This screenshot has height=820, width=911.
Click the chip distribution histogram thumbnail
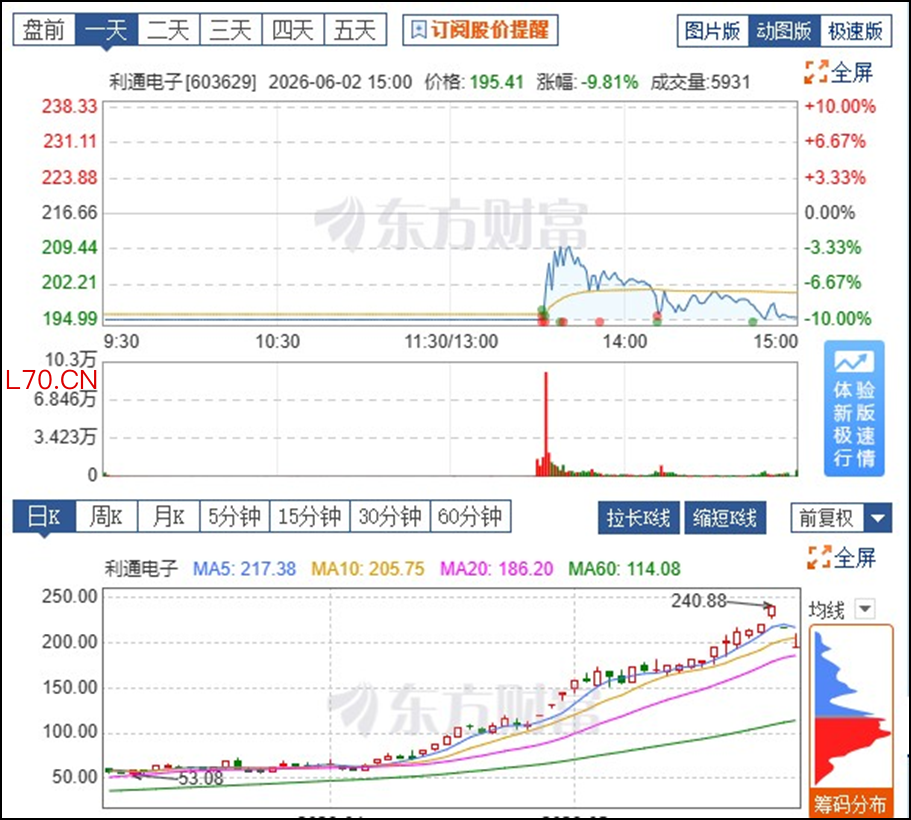coord(851,708)
